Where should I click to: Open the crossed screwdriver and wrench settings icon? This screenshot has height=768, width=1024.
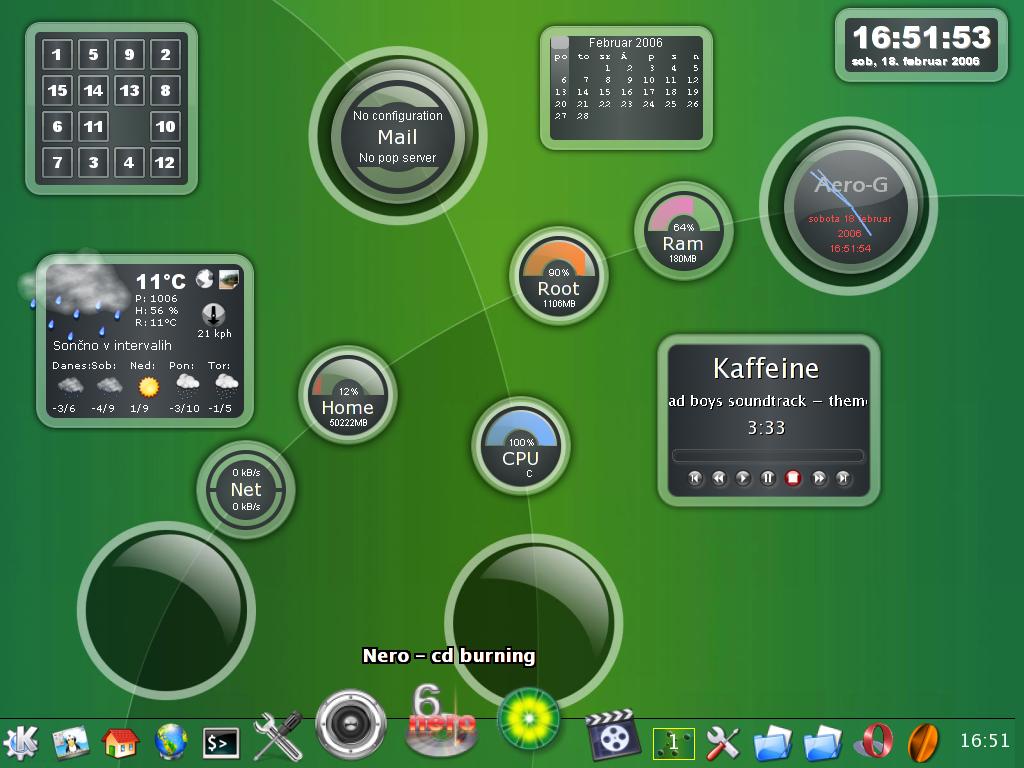(x=278, y=735)
